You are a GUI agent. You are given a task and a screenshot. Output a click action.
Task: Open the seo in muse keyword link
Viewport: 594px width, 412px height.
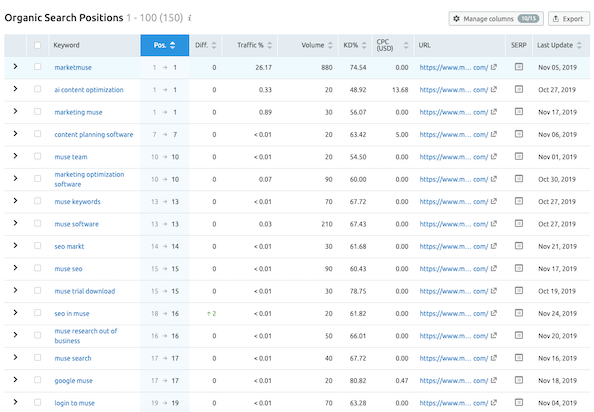point(72,314)
